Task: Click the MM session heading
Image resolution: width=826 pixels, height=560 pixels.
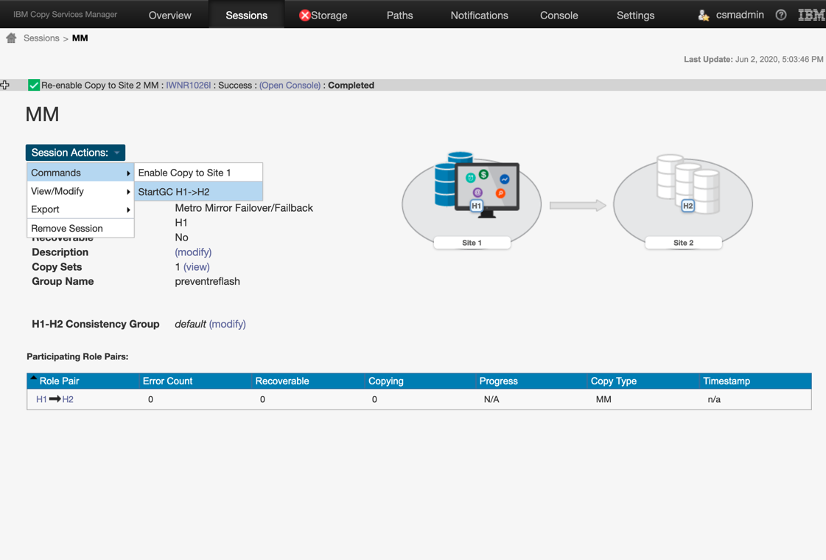Action: click(42, 114)
